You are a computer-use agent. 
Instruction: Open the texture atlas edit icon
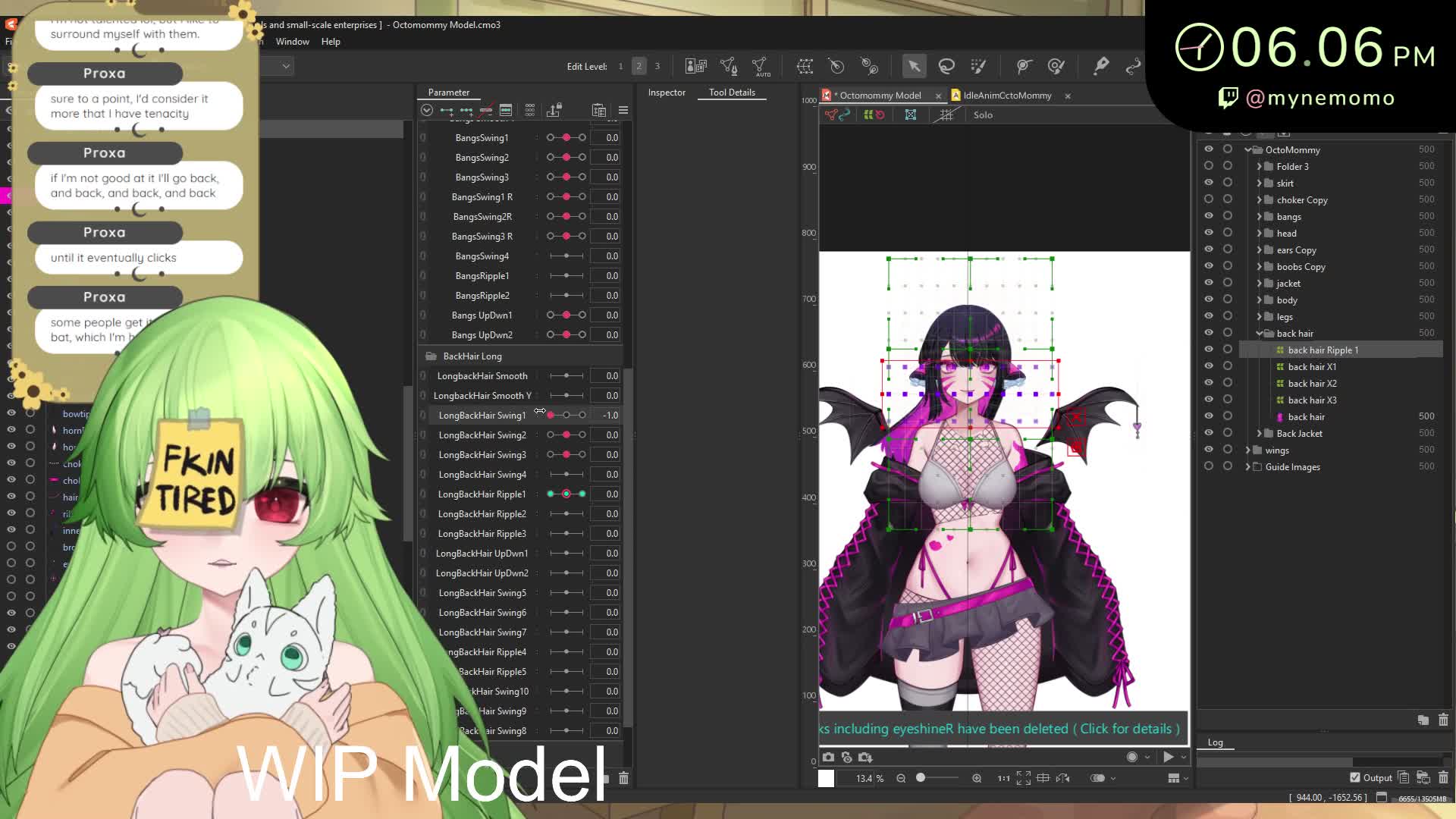tap(695, 67)
